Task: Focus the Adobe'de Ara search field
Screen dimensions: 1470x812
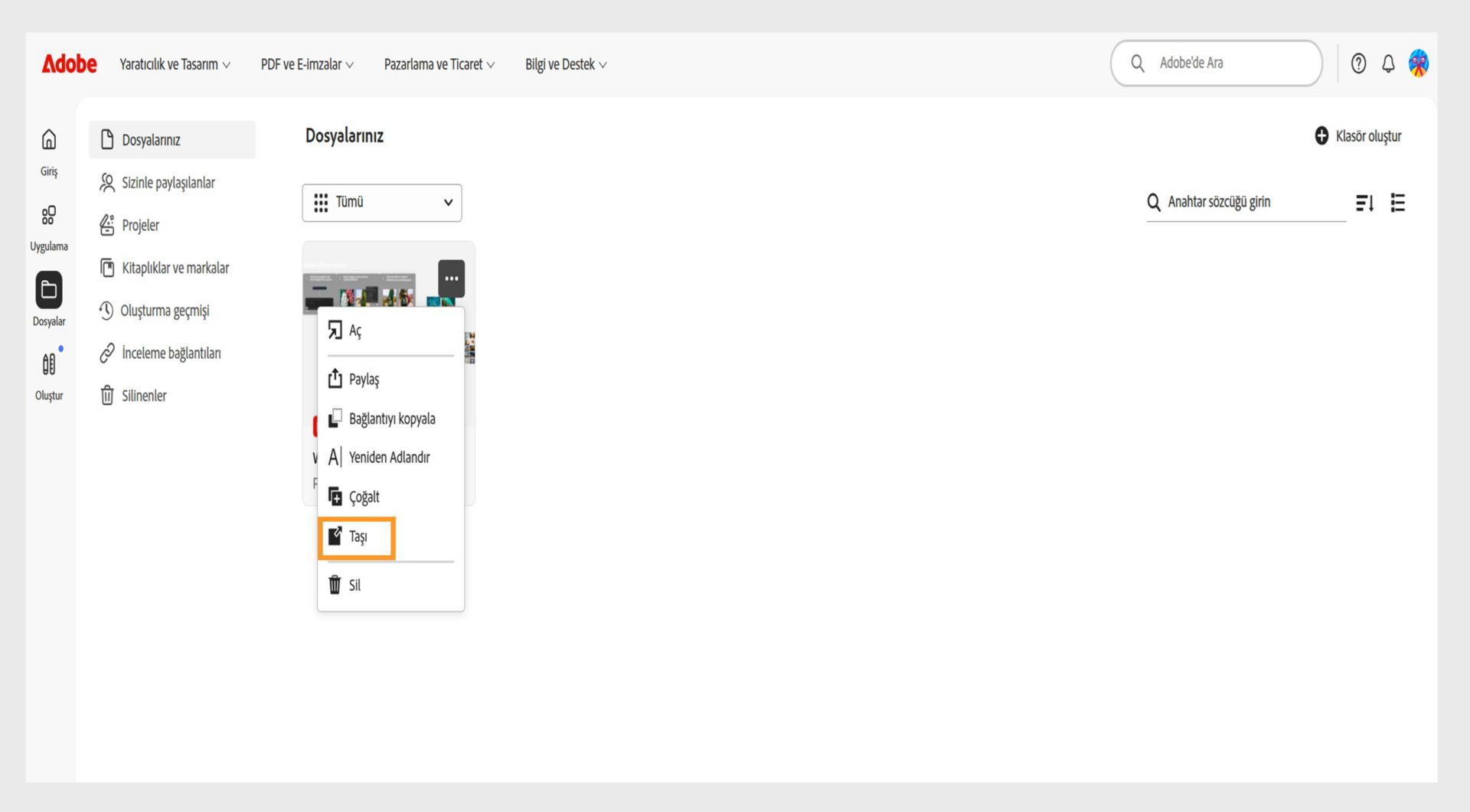Action: (1217, 64)
